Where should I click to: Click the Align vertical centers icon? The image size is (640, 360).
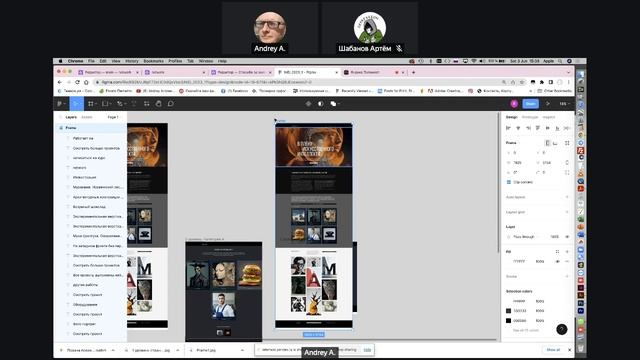pos(547,128)
